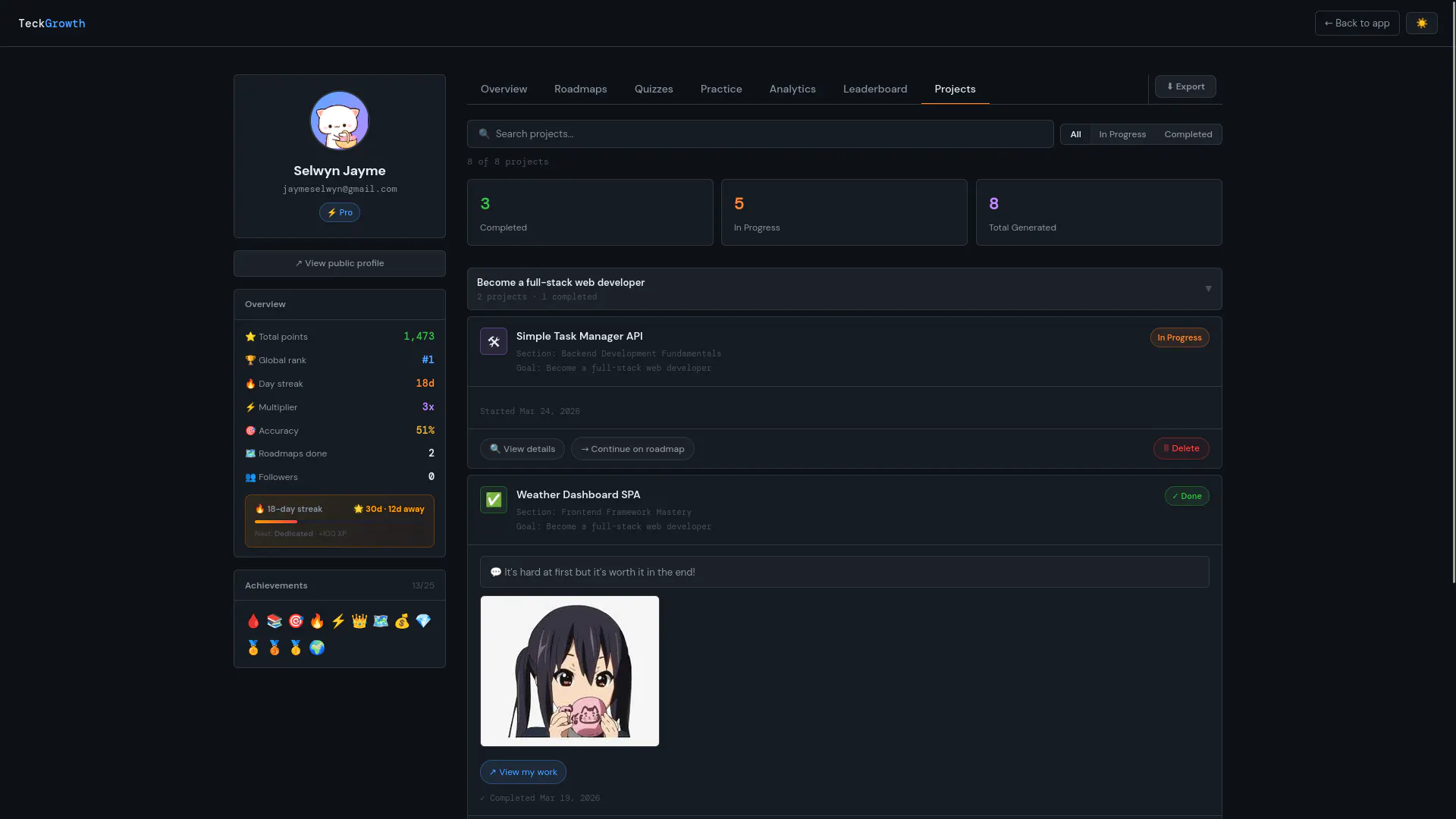This screenshot has height=819, width=1456.
Task: Click the "Started Mar 24, 2026" date
Action: click(530, 411)
